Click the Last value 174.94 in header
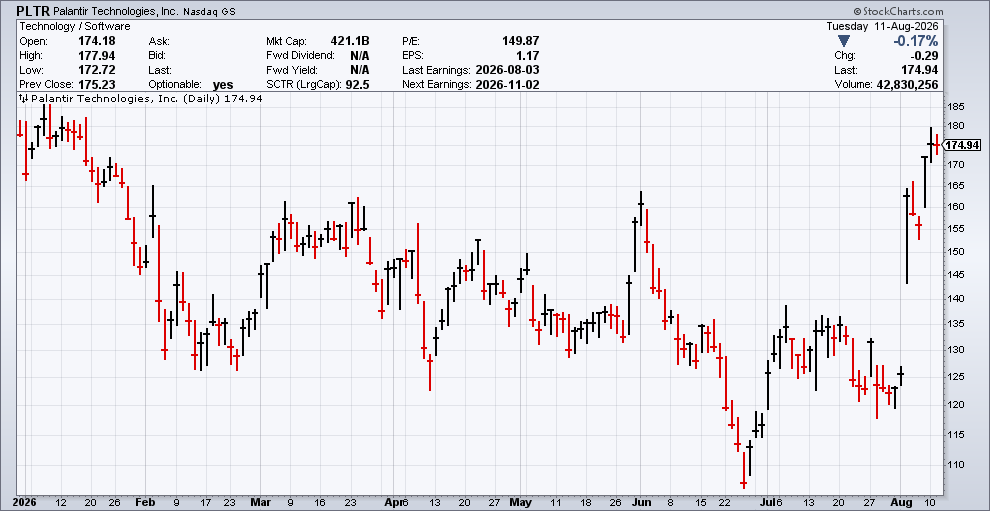 pyautogui.click(x=922, y=70)
